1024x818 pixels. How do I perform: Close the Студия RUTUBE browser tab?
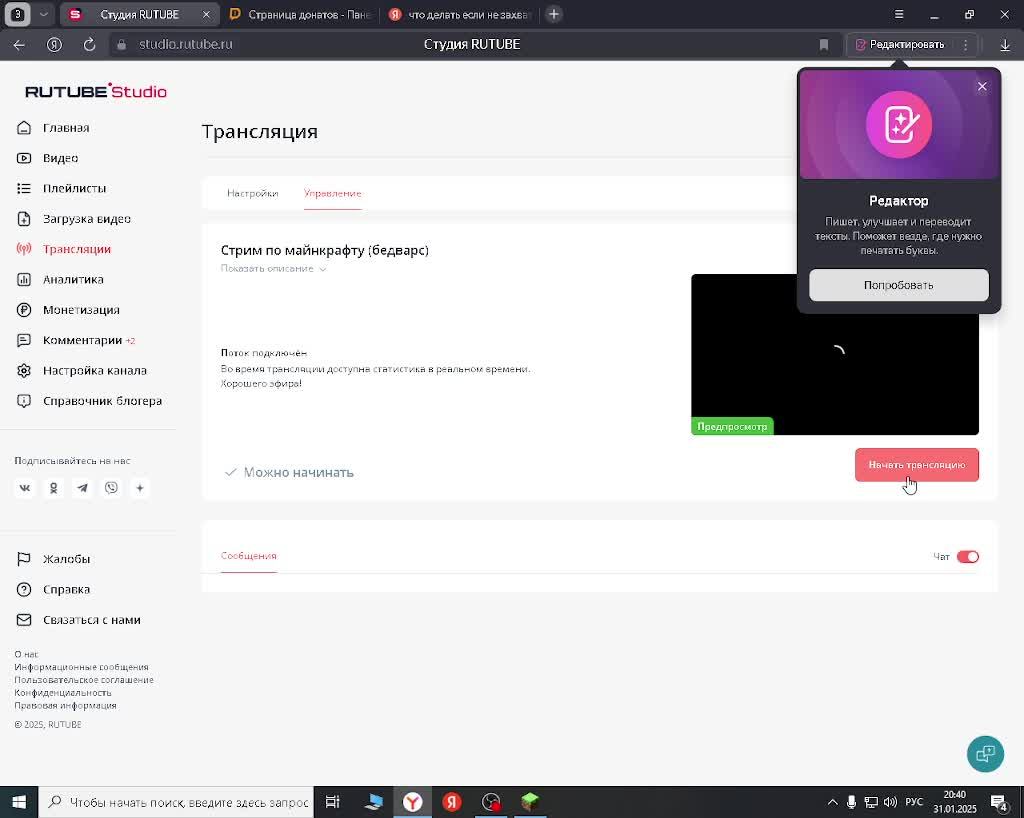tap(206, 14)
